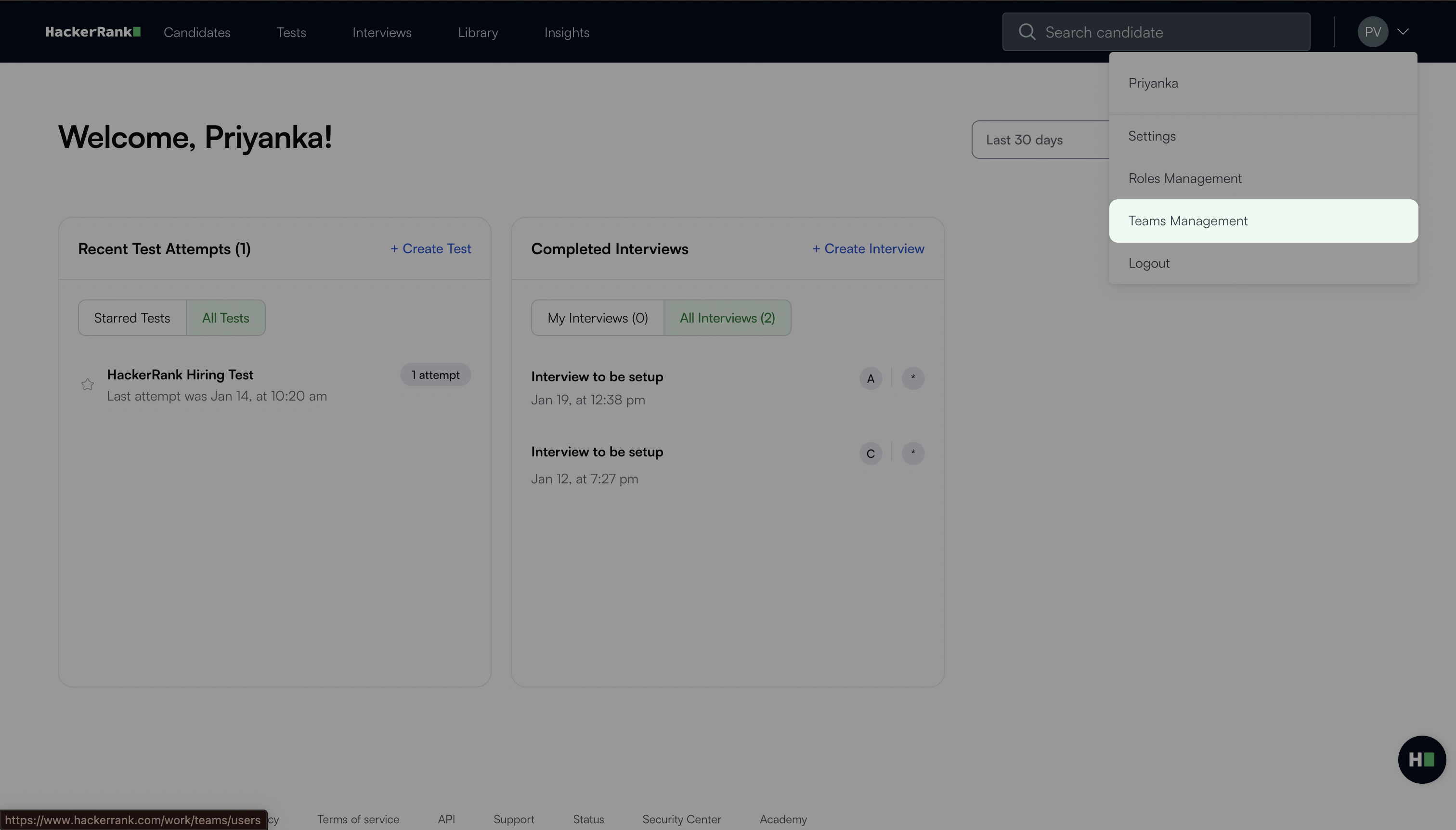Open the HackerRank help chat widget
This screenshot has width=1456, height=830.
click(1421, 759)
